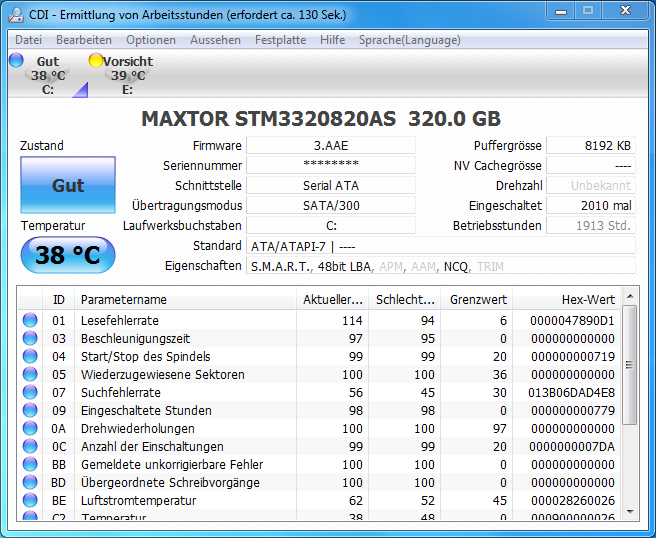Click the status orb for Luftstromtemperatur

coord(30,500)
